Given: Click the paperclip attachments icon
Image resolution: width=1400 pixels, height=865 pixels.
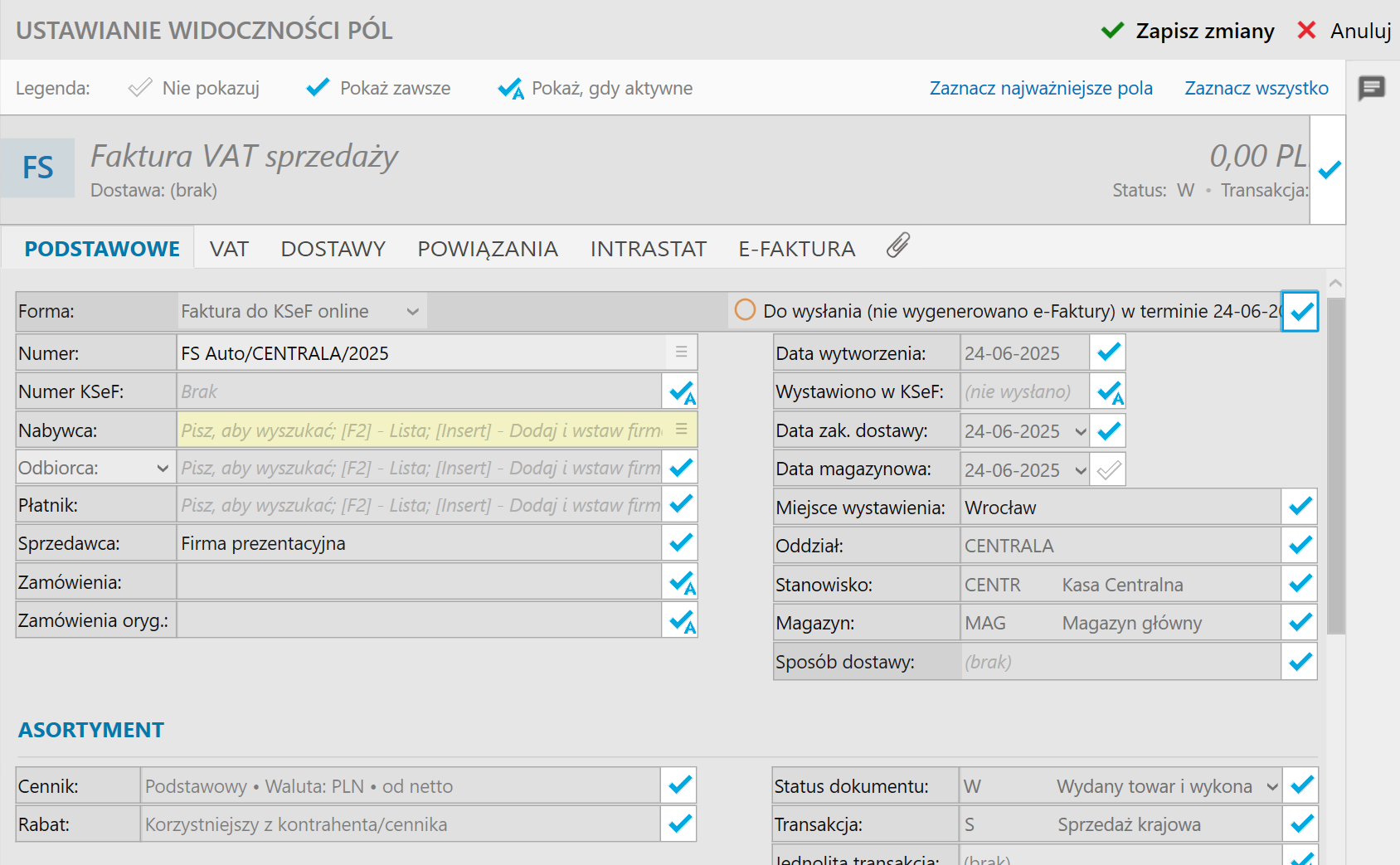Looking at the screenshot, I should point(897,246).
